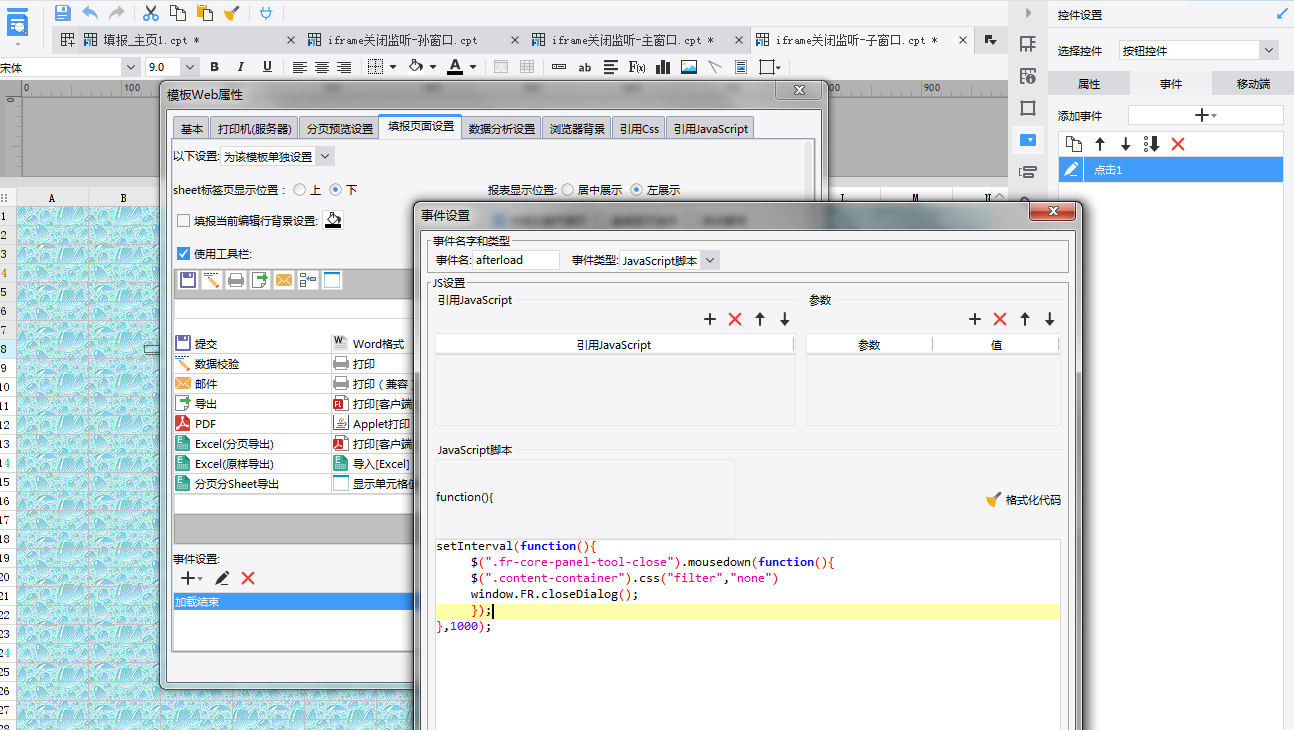The image size is (1294, 730).
Task: Uncheck the 使用工具栏 checkbox
Action: pyautogui.click(x=183, y=253)
